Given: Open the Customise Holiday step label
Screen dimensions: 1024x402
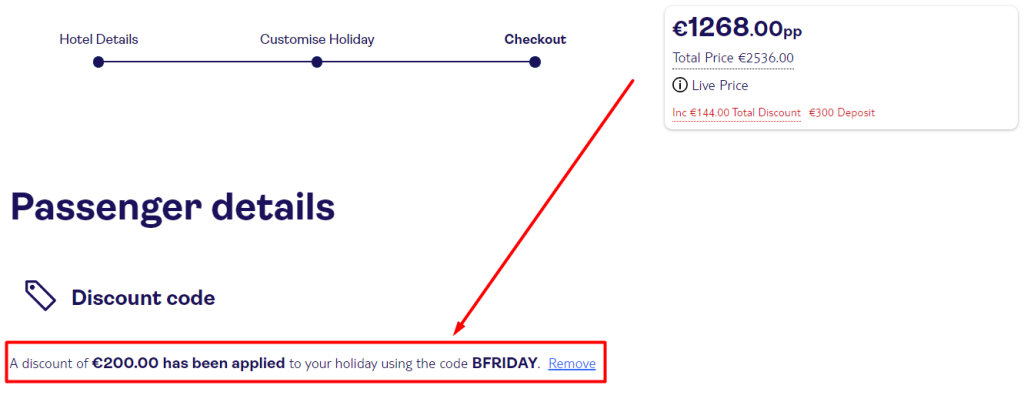Looking at the screenshot, I should coord(317,39).
